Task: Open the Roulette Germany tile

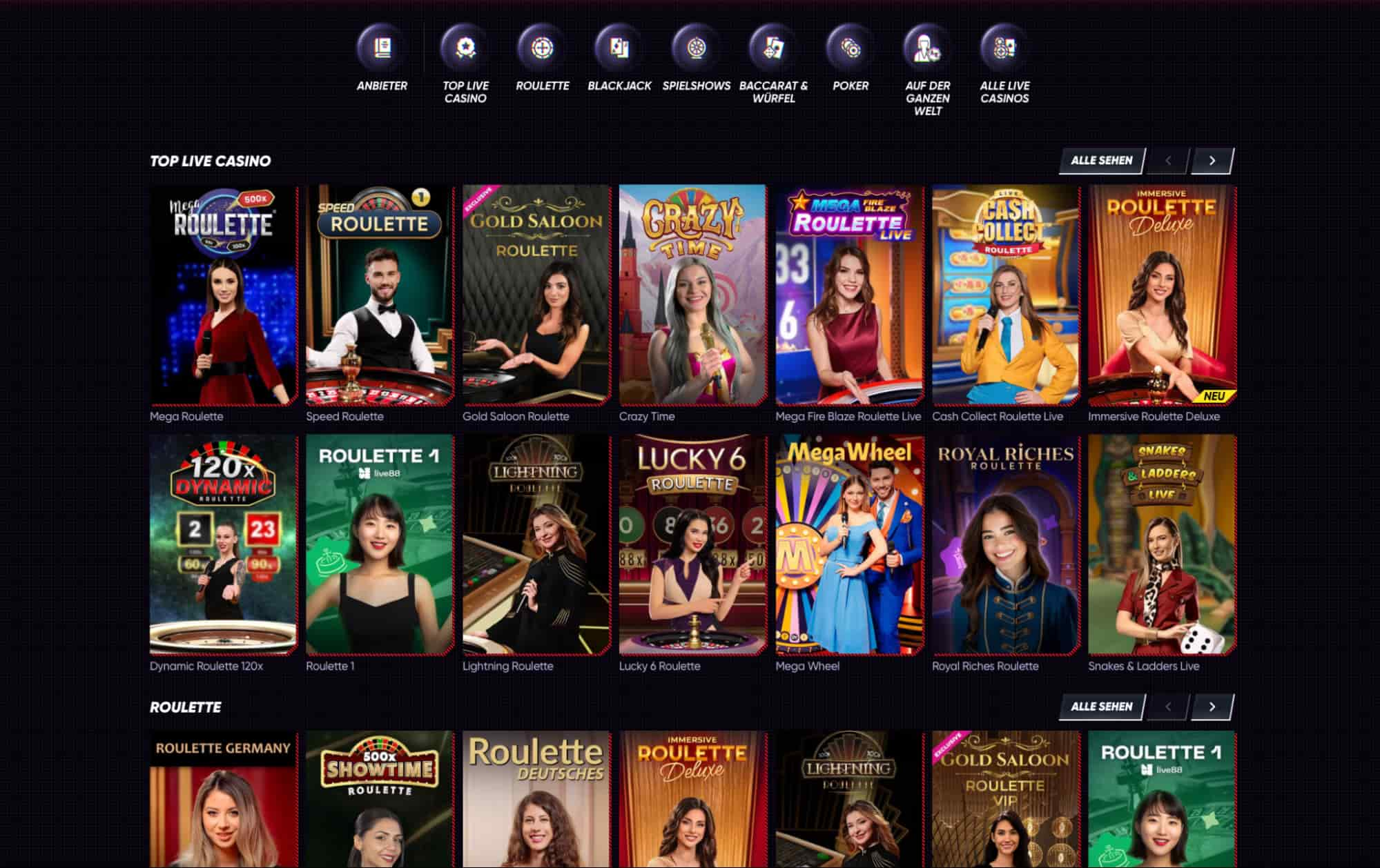Action: pos(224,799)
